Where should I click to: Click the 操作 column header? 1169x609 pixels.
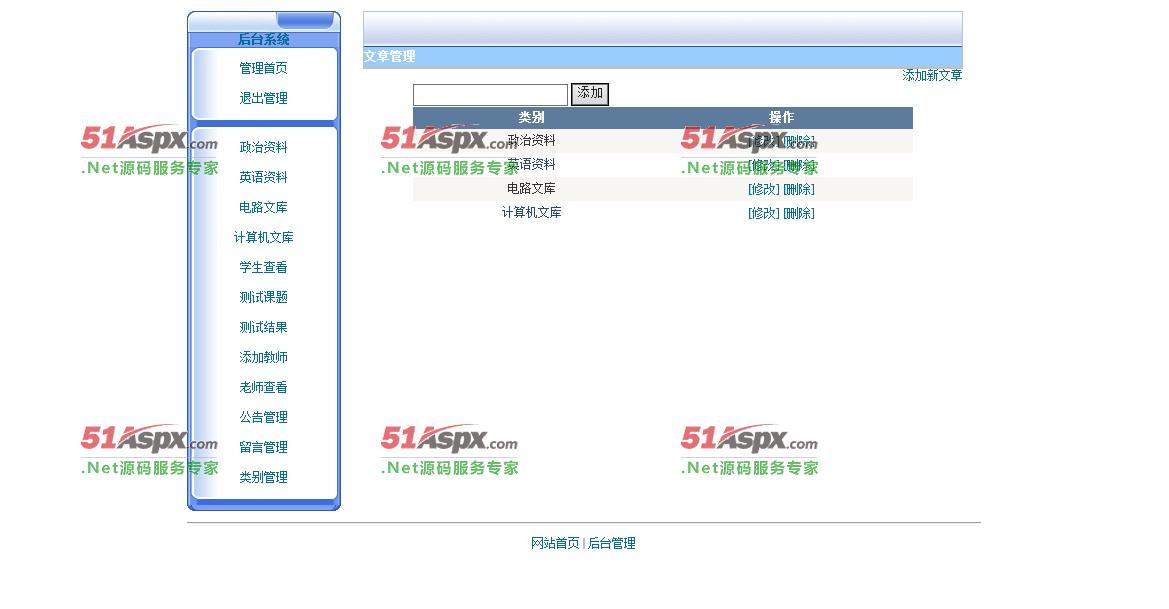(x=781, y=117)
